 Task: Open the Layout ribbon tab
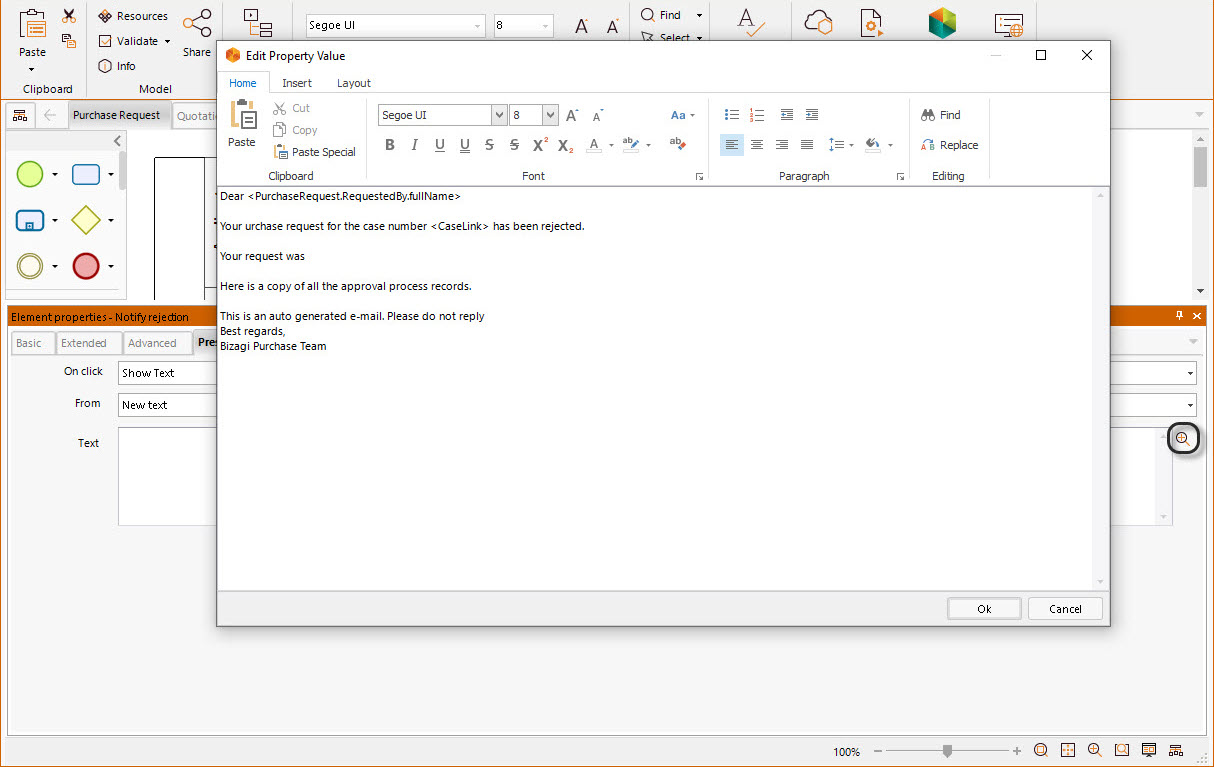(353, 83)
